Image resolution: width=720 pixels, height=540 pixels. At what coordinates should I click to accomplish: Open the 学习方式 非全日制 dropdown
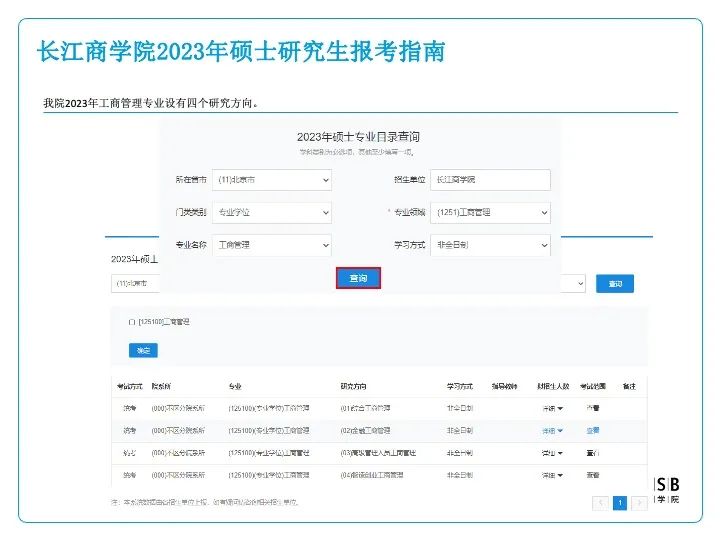[x=490, y=245]
